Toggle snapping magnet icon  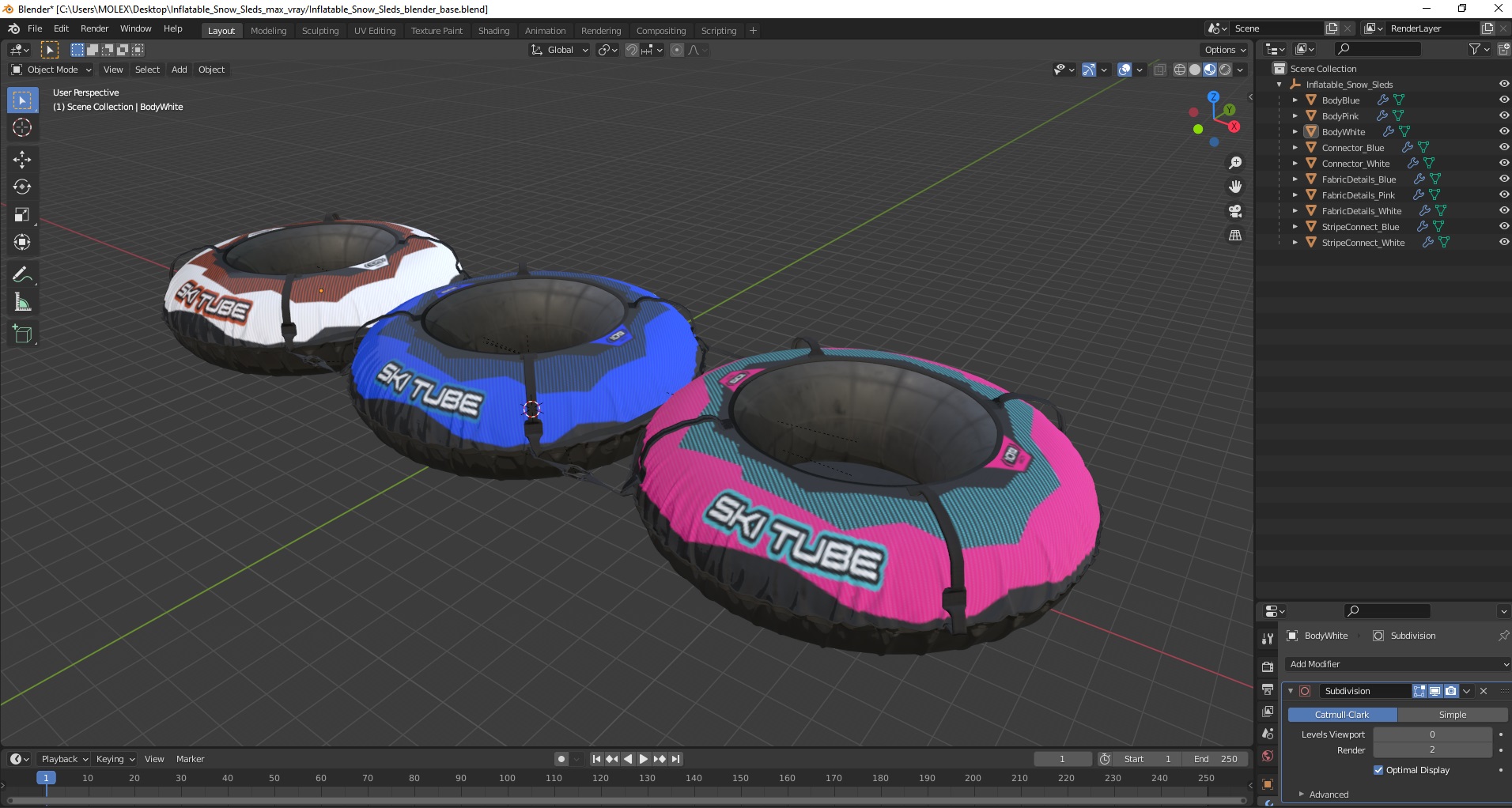click(x=632, y=50)
